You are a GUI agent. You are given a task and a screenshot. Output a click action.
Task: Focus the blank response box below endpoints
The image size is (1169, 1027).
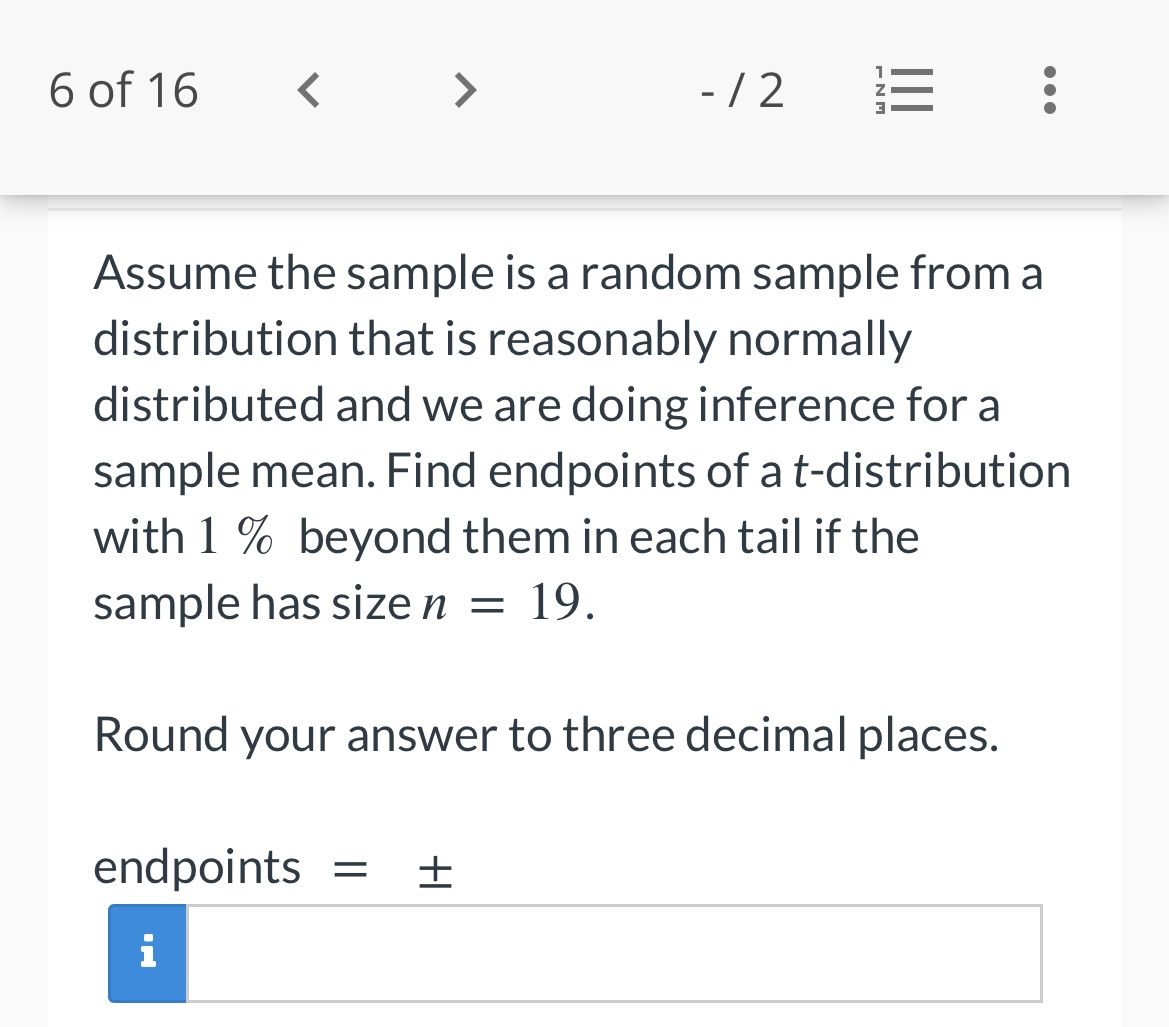point(613,953)
